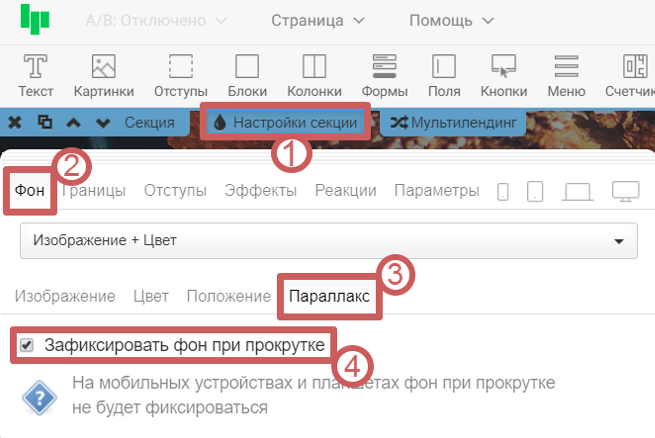This screenshot has height=438, width=655.
Task: Expand the Страница menu
Action: tap(317, 20)
